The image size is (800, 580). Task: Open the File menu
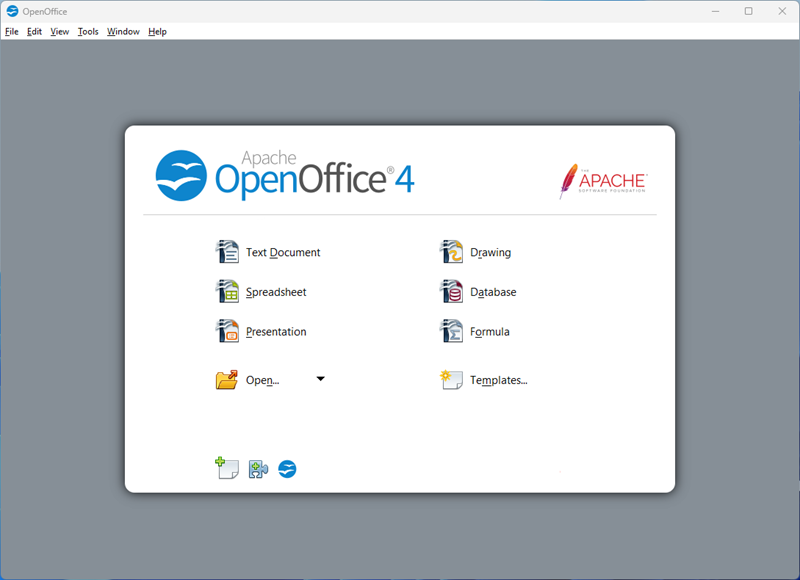pyautogui.click(x=12, y=32)
